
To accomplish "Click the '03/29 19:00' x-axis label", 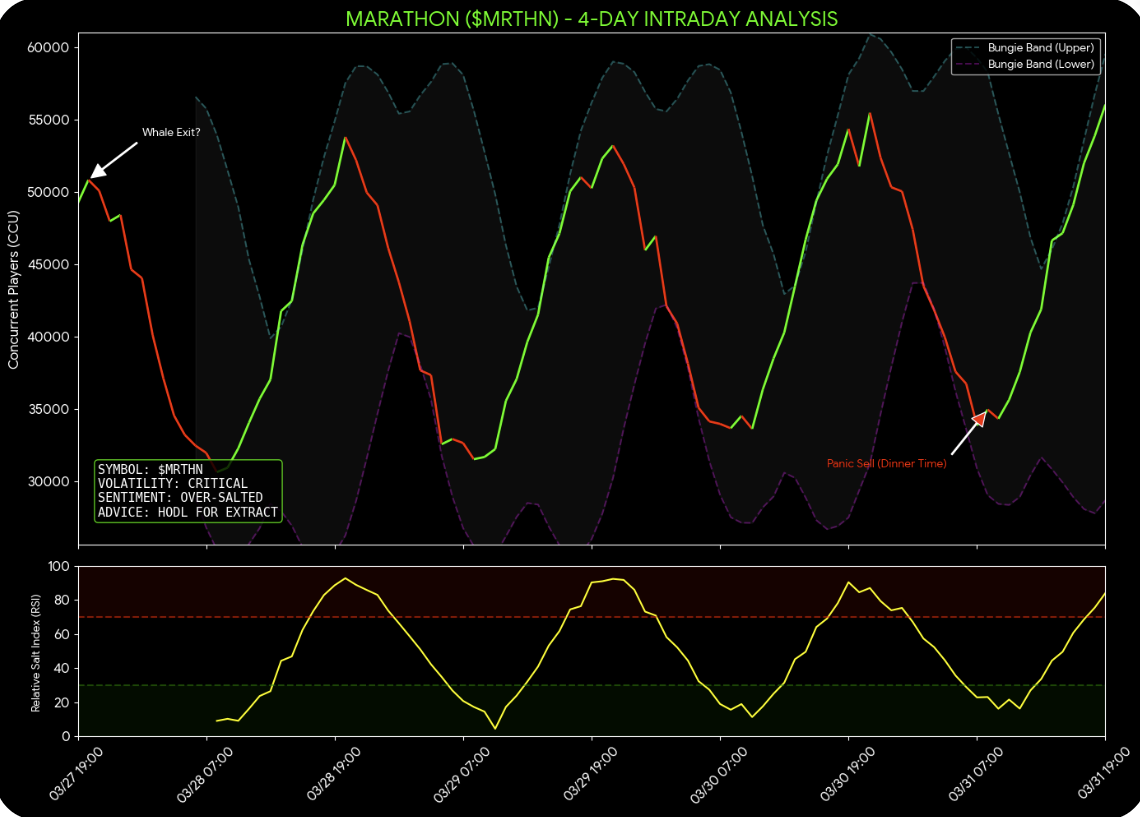I will (x=590, y=774).
